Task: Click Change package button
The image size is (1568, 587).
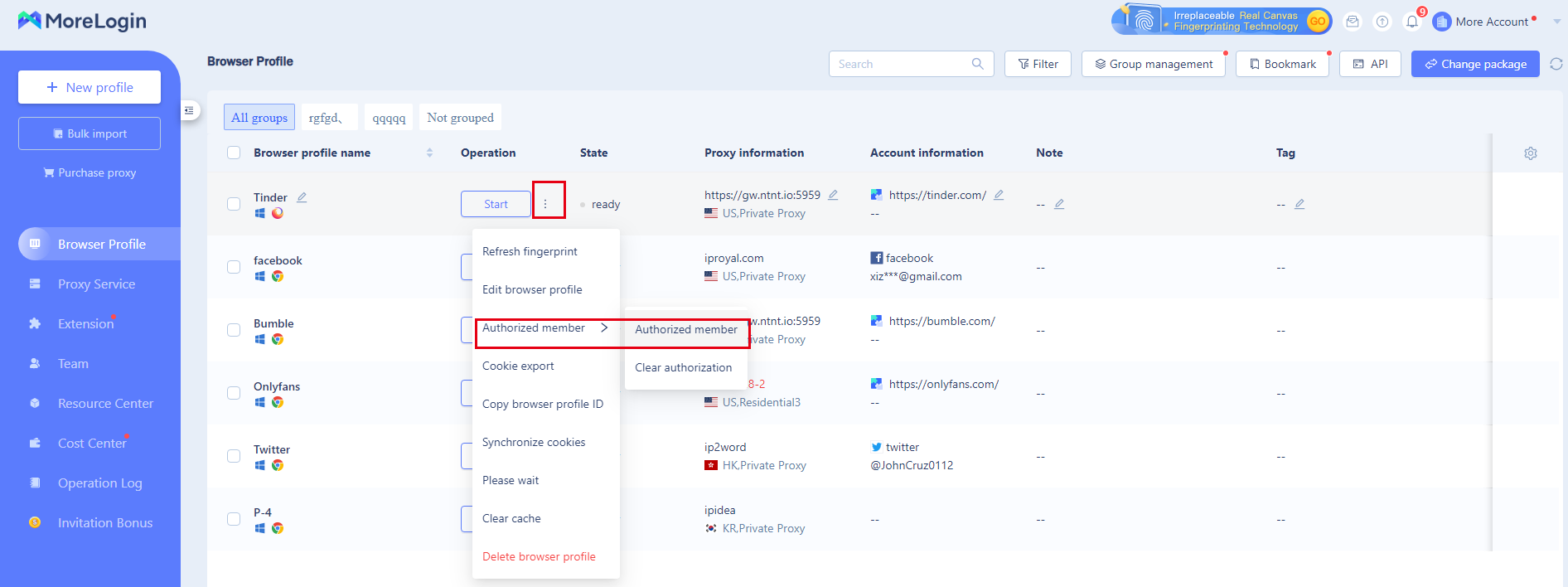Action: pyautogui.click(x=1475, y=64)
